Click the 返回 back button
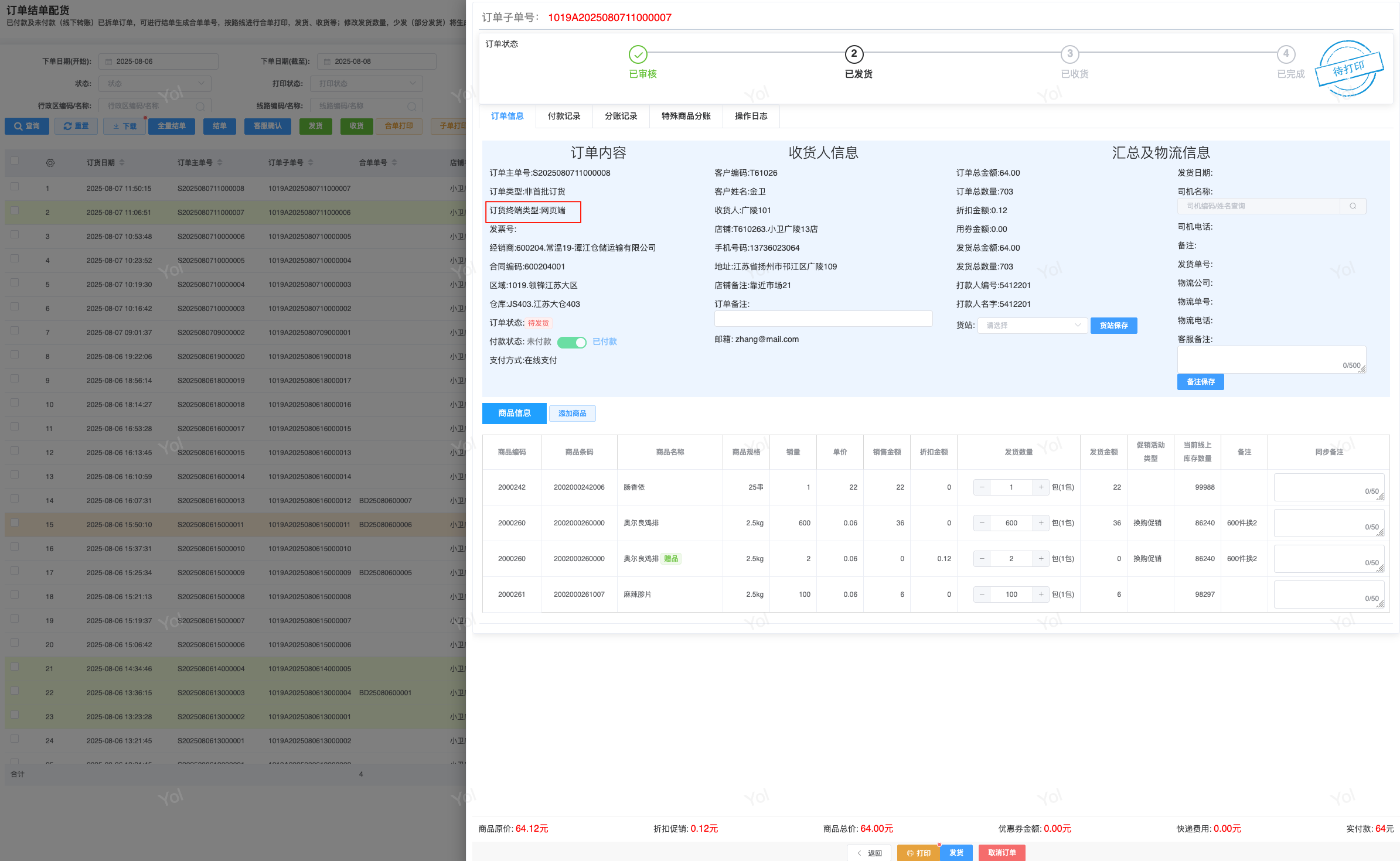Viewport: 1400px width, 861px height. 869,853
